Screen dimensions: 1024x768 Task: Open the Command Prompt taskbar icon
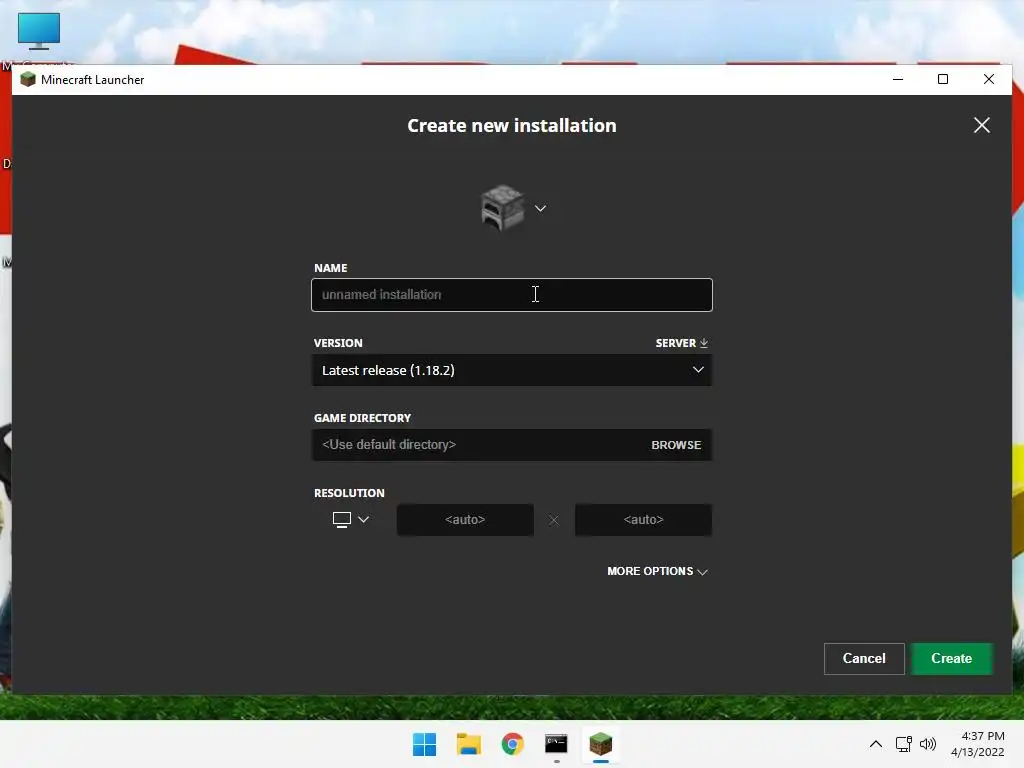(556, 744)
